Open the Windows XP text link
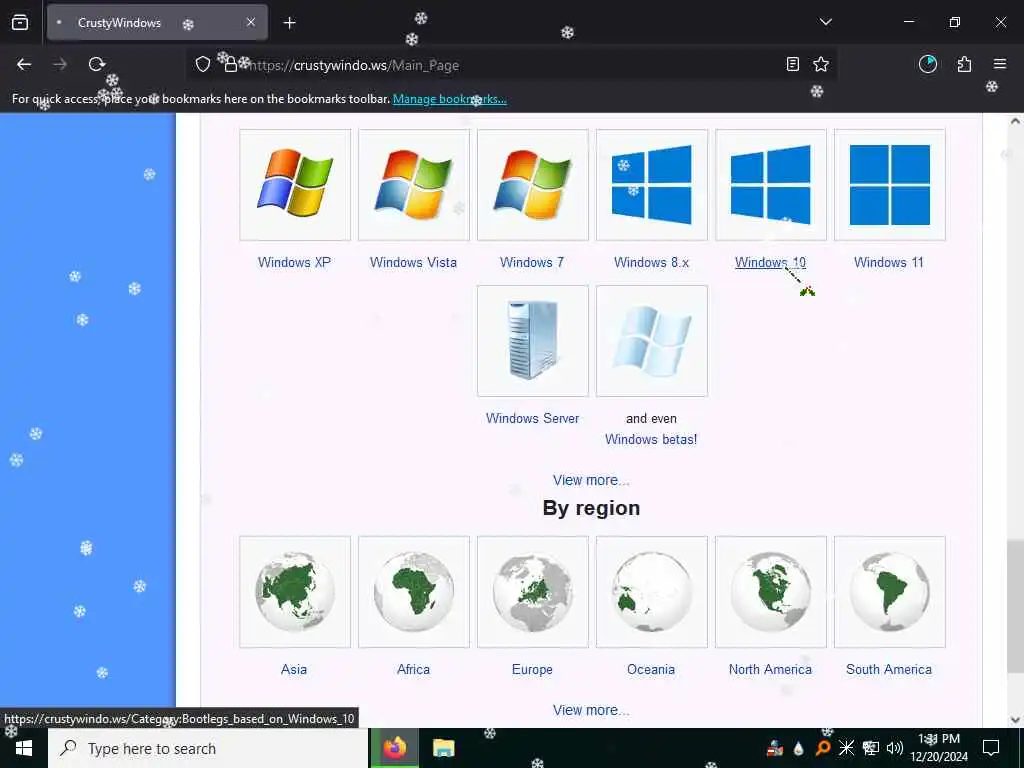 (295, 263)
